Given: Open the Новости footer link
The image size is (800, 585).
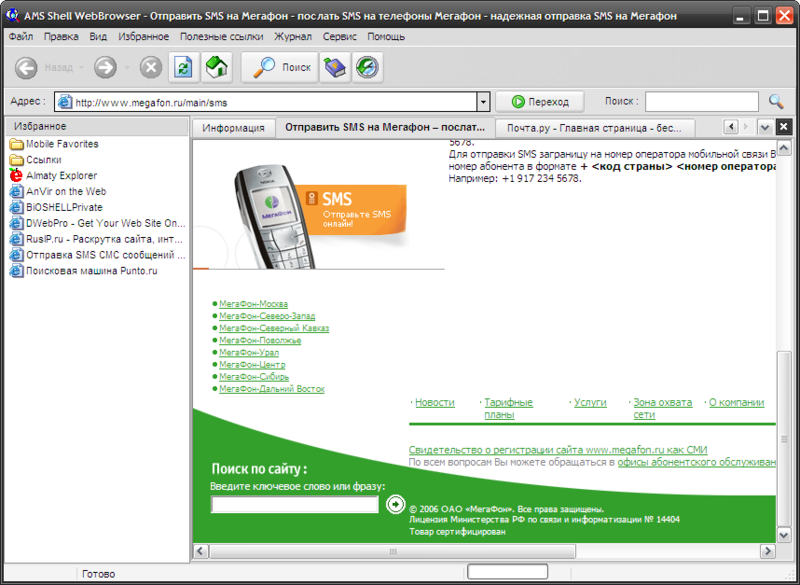Looking at the screenshot, I should point(435,402).
